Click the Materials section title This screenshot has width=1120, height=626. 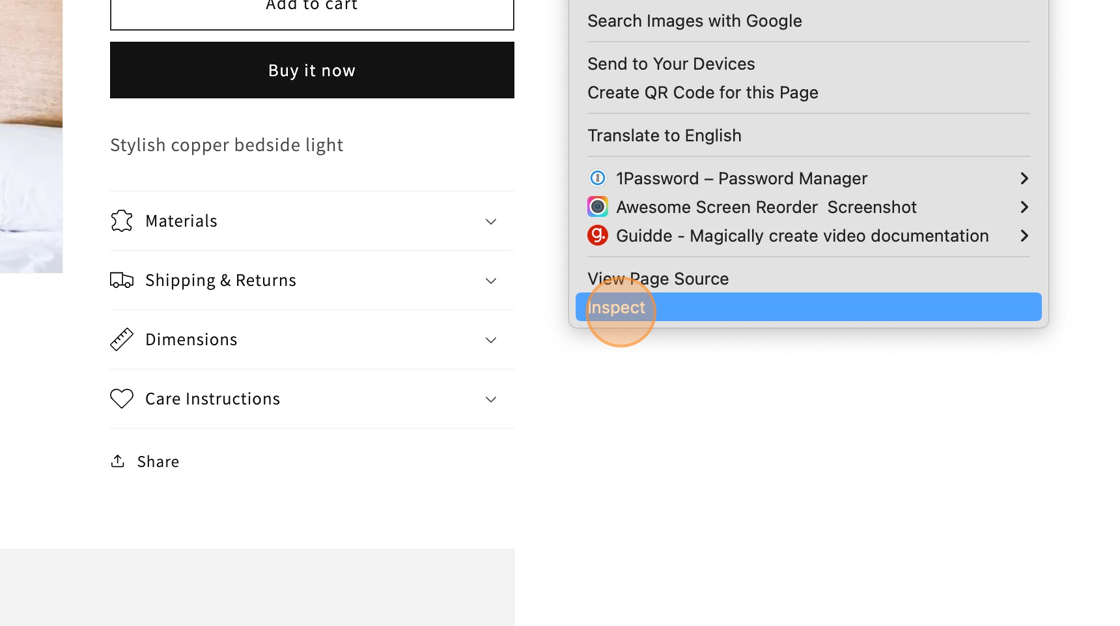click(181, 221)
